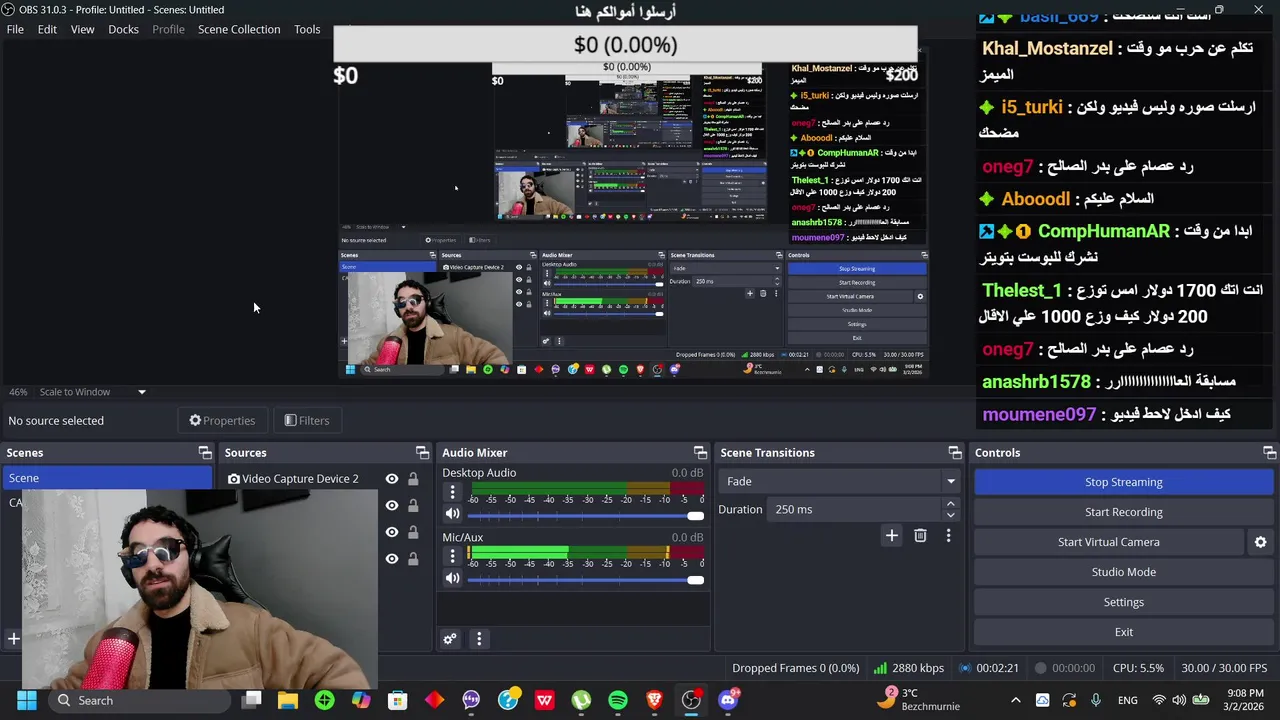Open advanced audio properties gear icon
1280x720 pixels.
pos(450,639)
